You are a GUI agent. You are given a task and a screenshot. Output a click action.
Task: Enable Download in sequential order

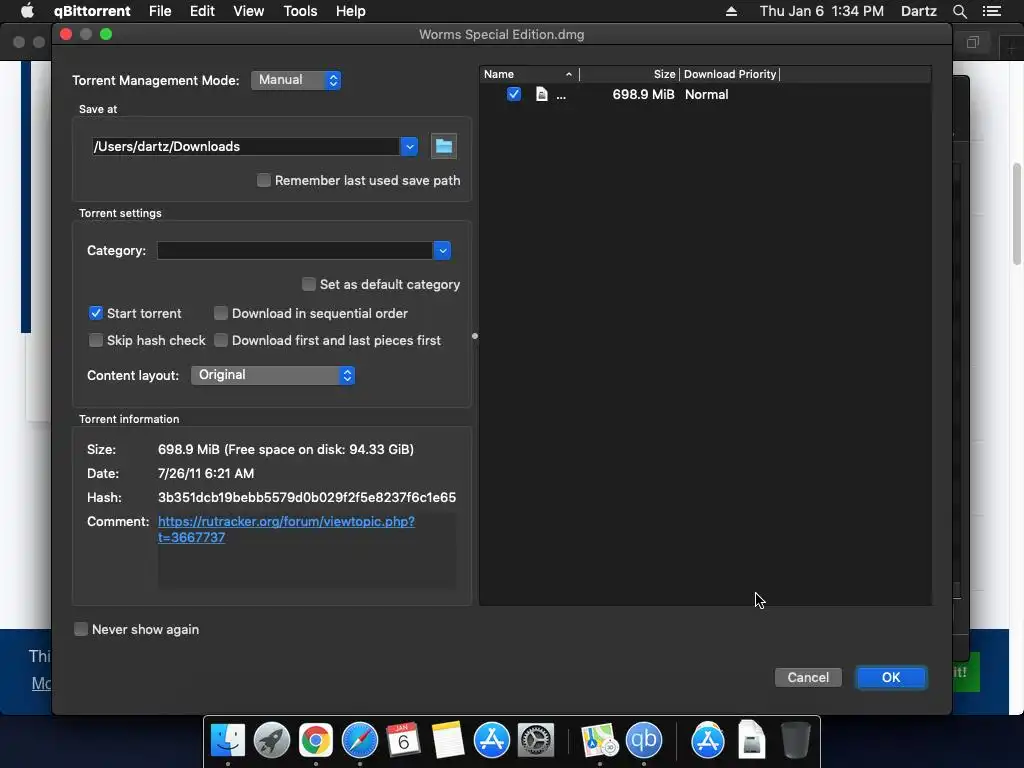coord(221,313)
